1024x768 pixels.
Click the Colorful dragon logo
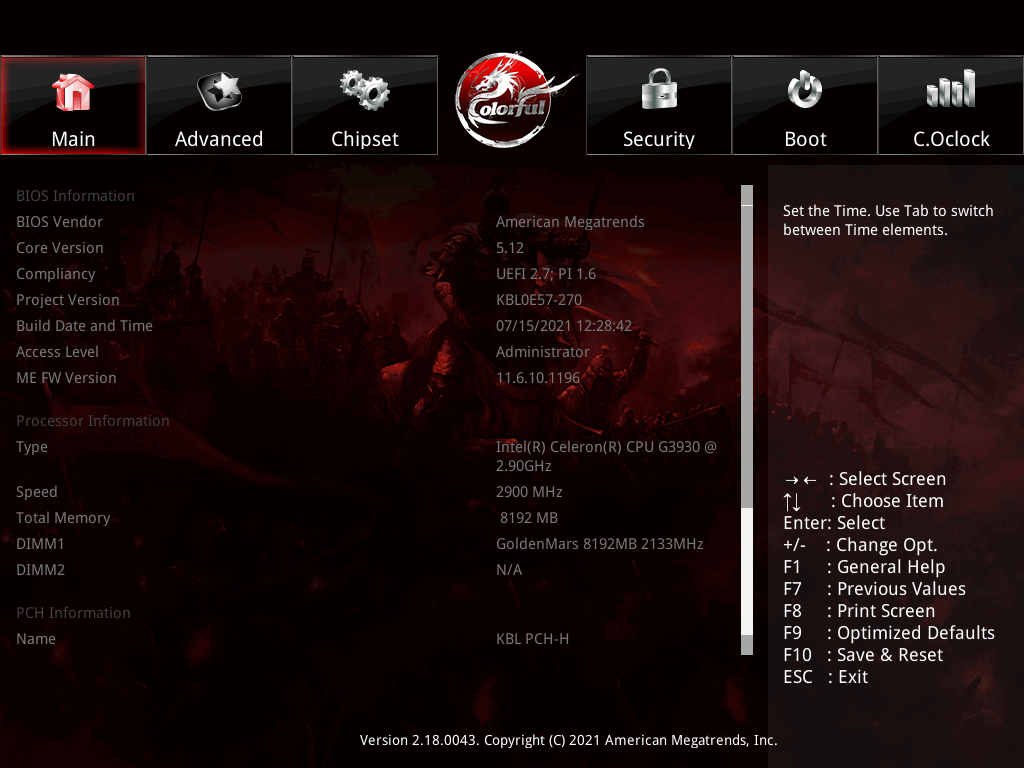pyautogui.click(x=512, y=99)
